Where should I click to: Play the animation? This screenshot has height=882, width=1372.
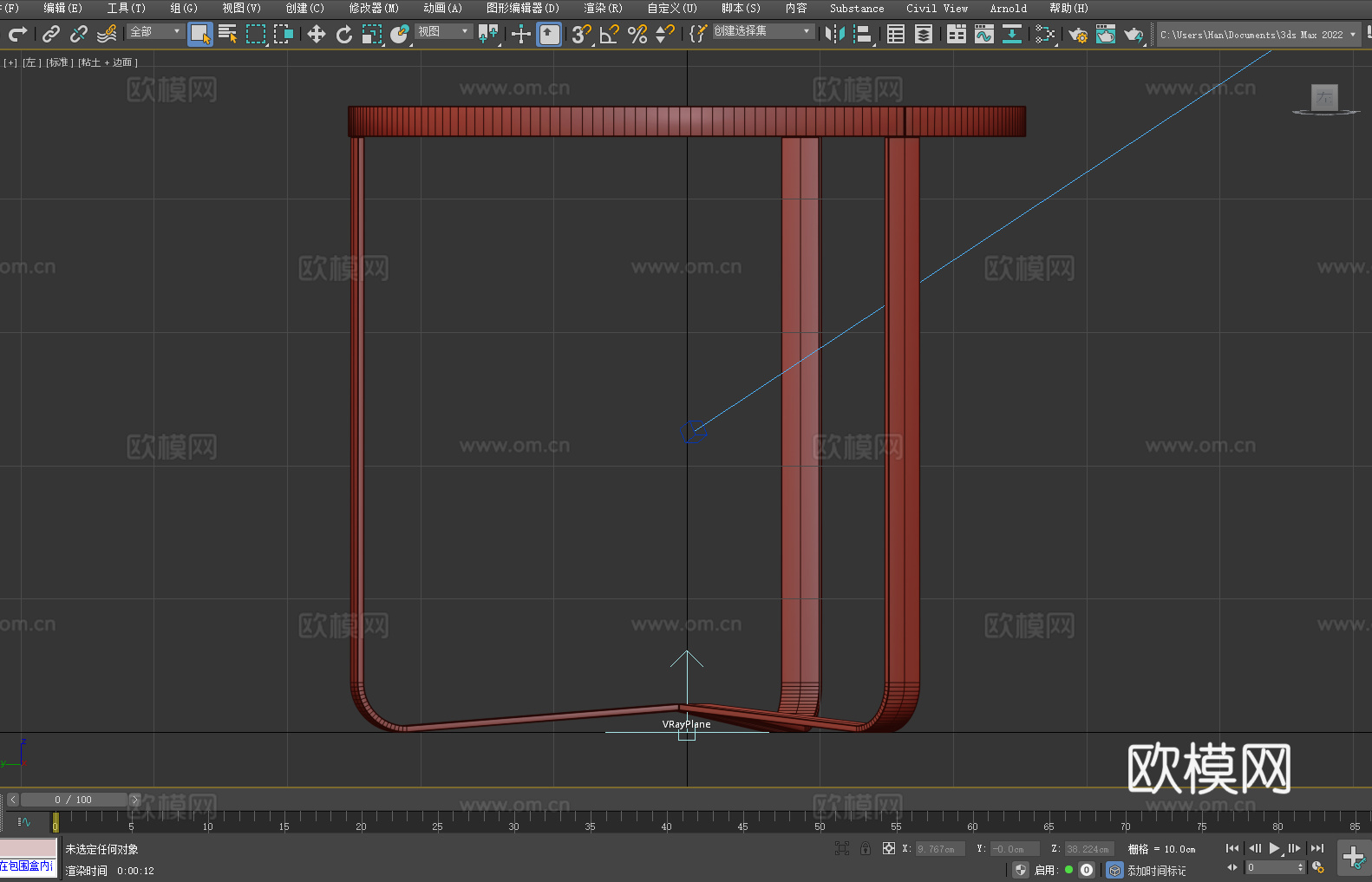(1274, 848)
